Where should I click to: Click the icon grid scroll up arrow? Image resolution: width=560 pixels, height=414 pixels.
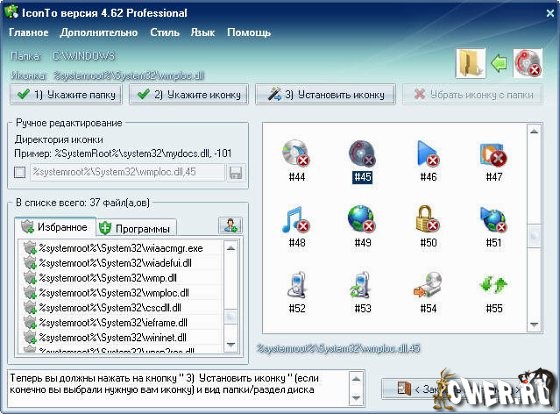tap(534, 132)
